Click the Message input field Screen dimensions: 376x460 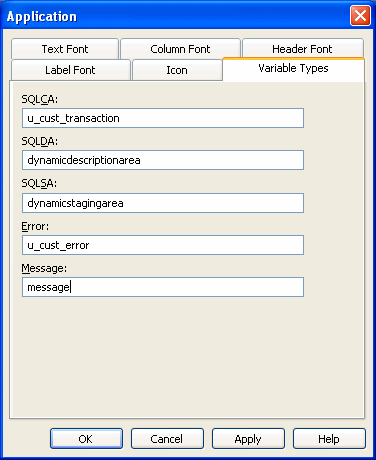(163, 287)
